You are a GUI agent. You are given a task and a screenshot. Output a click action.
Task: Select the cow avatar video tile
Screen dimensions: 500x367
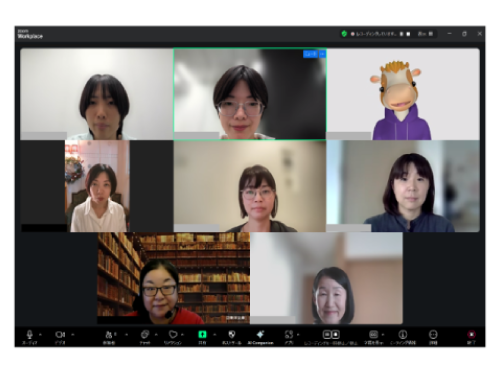(403, 94)
